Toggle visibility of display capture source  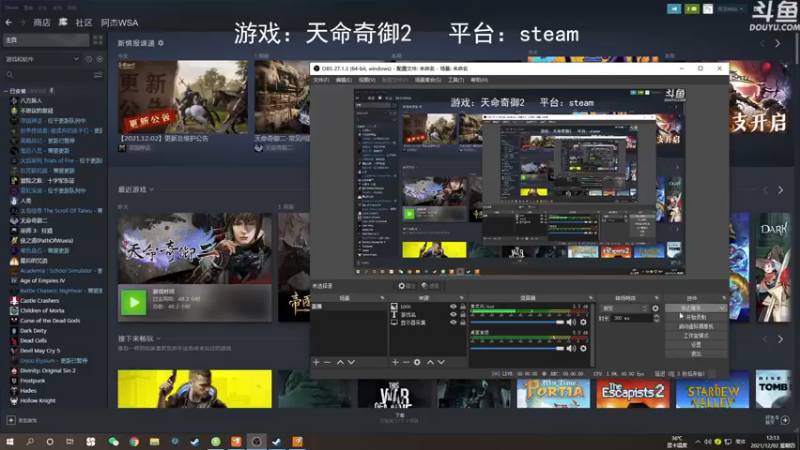click(453, 322)
